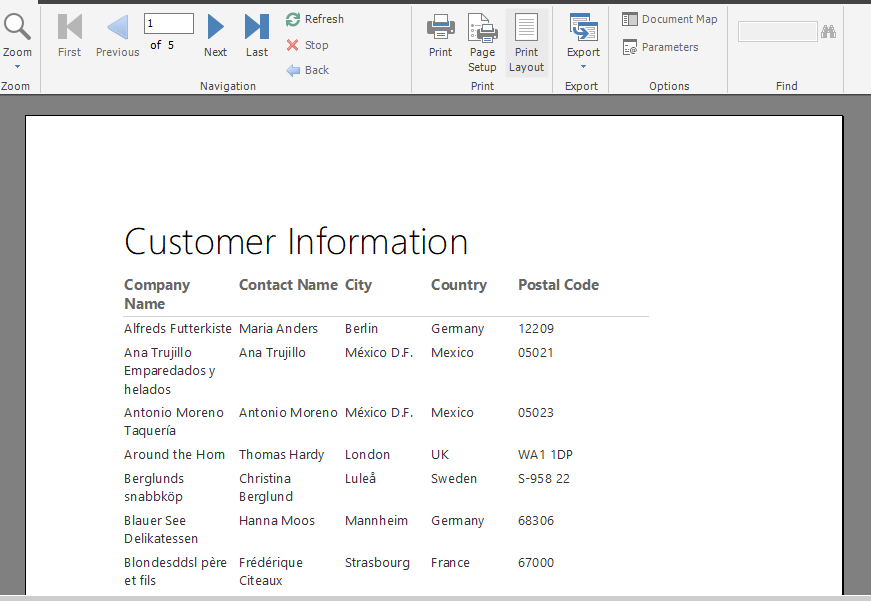This screenshot has height=601, width=871.
Task: Click the Country column header
Action: point(459,284)
